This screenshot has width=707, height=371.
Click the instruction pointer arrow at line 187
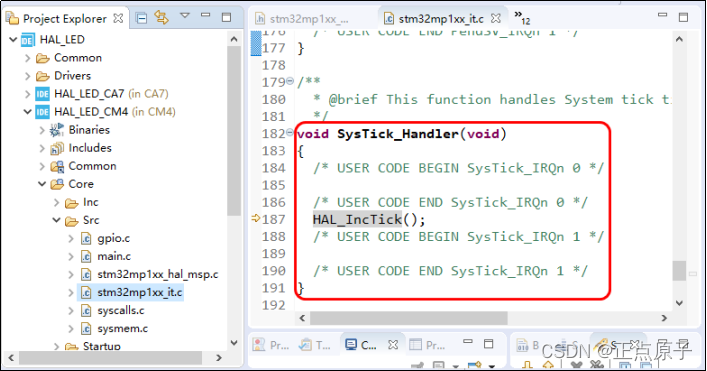[x=256, y=219]
